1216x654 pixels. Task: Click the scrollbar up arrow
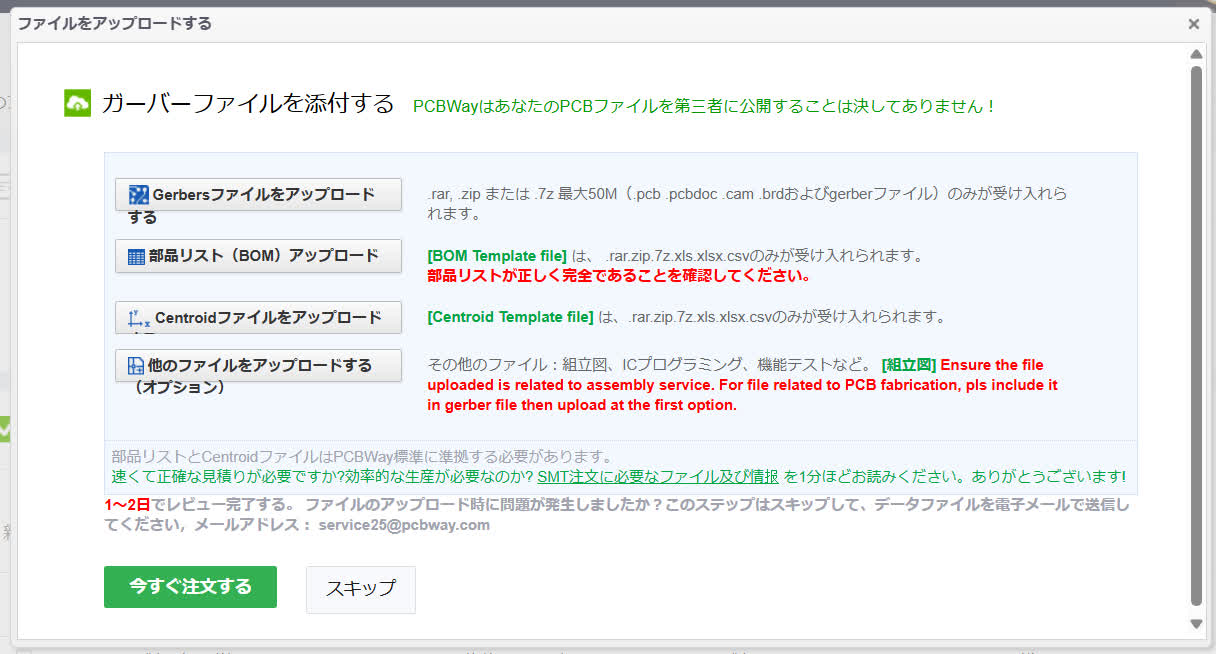[1196, 57]
